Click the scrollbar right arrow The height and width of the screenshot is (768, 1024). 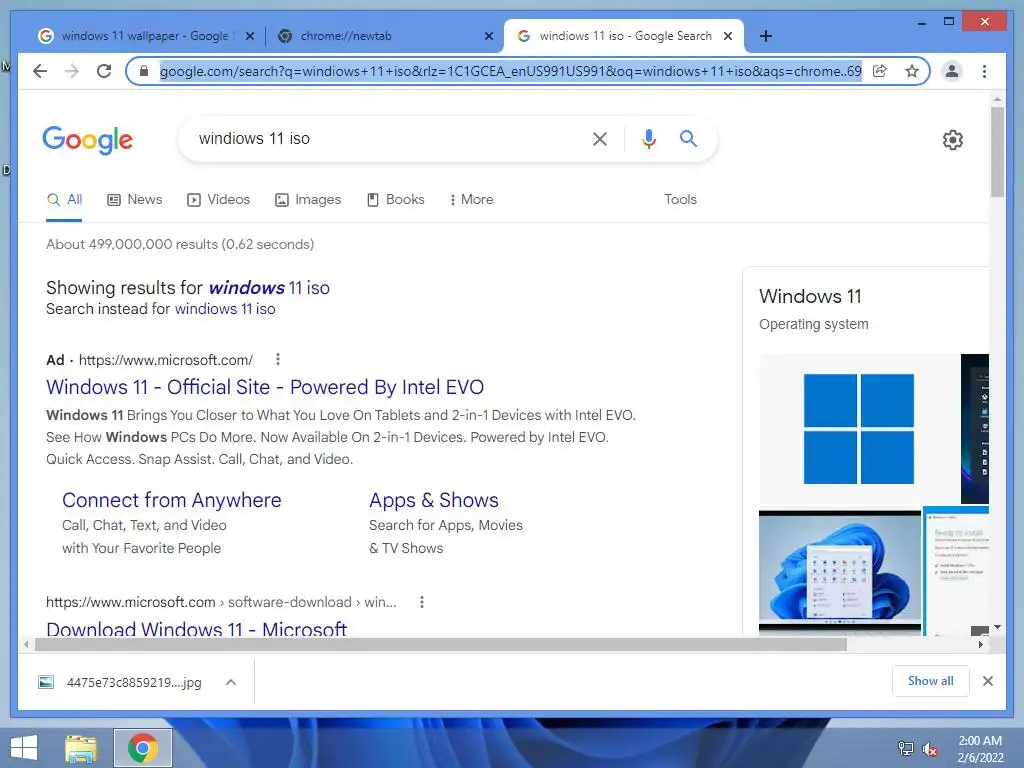980,645
